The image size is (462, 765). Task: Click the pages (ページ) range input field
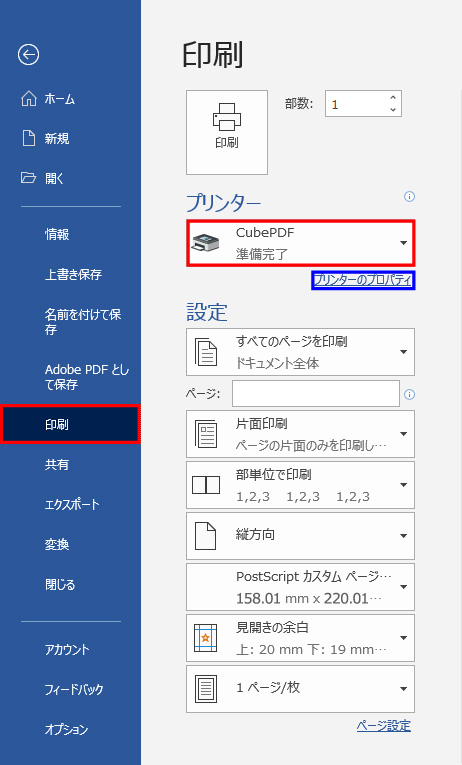[x=316, y=394]
